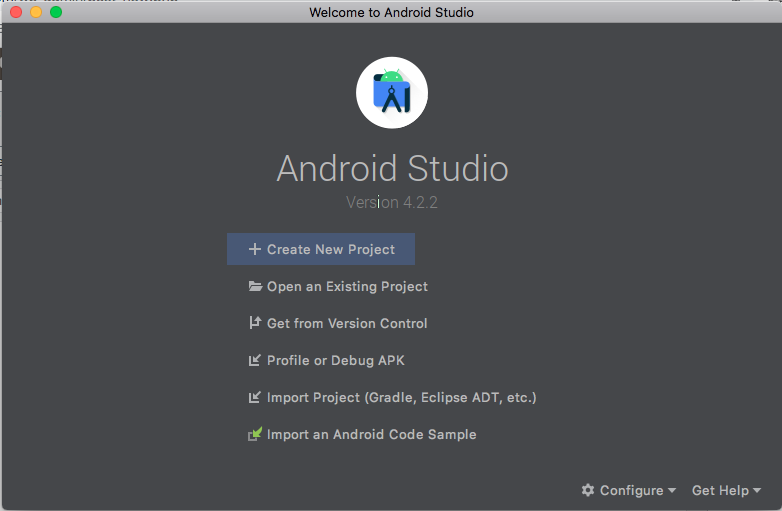Click the Welcome to Android Studio title bar
The width and height of the screenshot is (782, 511).
(x=391, y=12)
